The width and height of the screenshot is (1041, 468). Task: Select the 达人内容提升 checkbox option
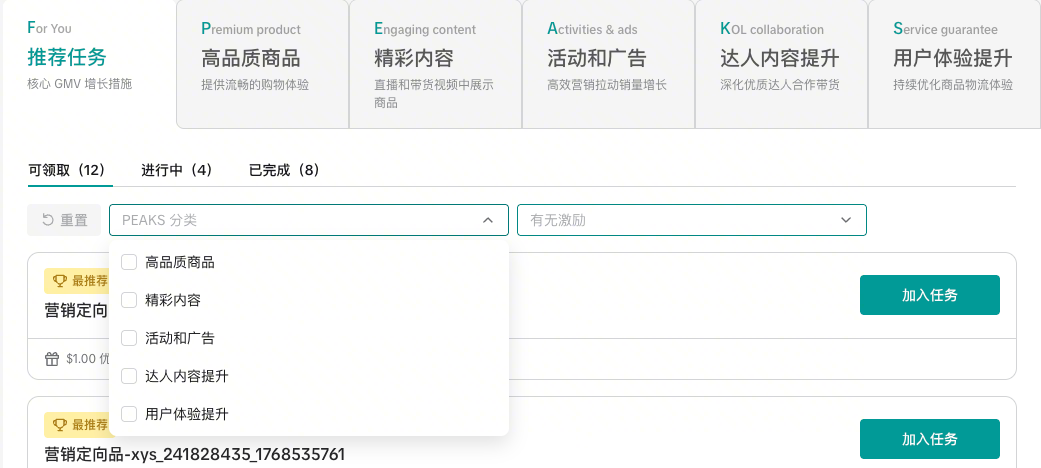[129, 376]
